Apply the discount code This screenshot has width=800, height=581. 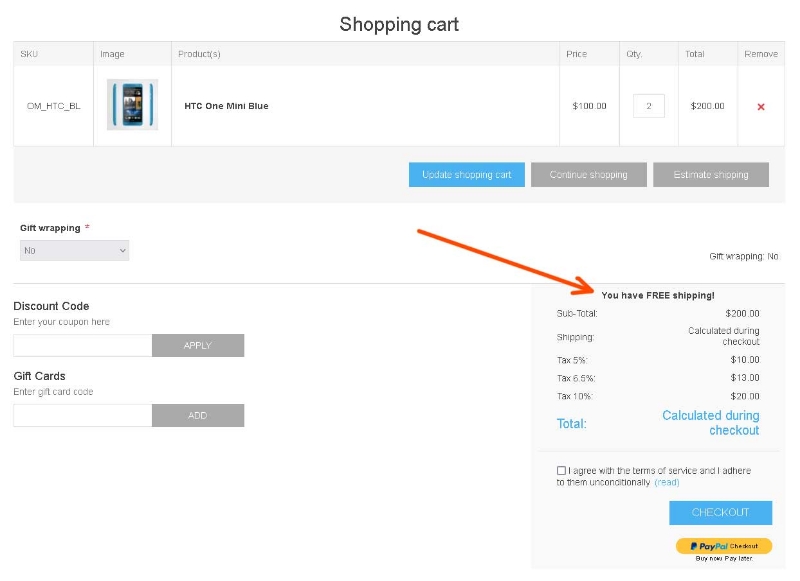[x=198, y=345]
